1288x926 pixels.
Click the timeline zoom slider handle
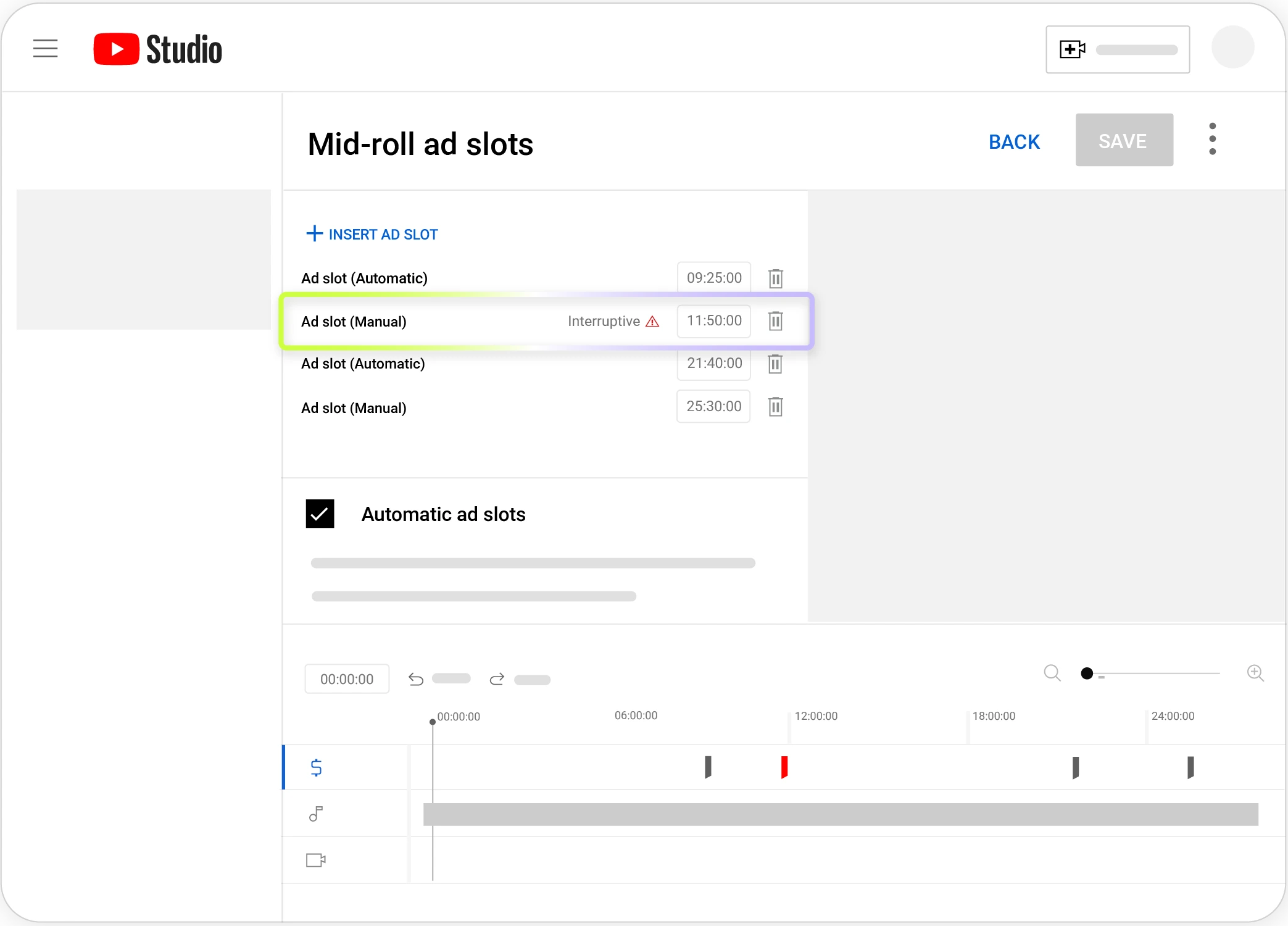(1087, 674)
